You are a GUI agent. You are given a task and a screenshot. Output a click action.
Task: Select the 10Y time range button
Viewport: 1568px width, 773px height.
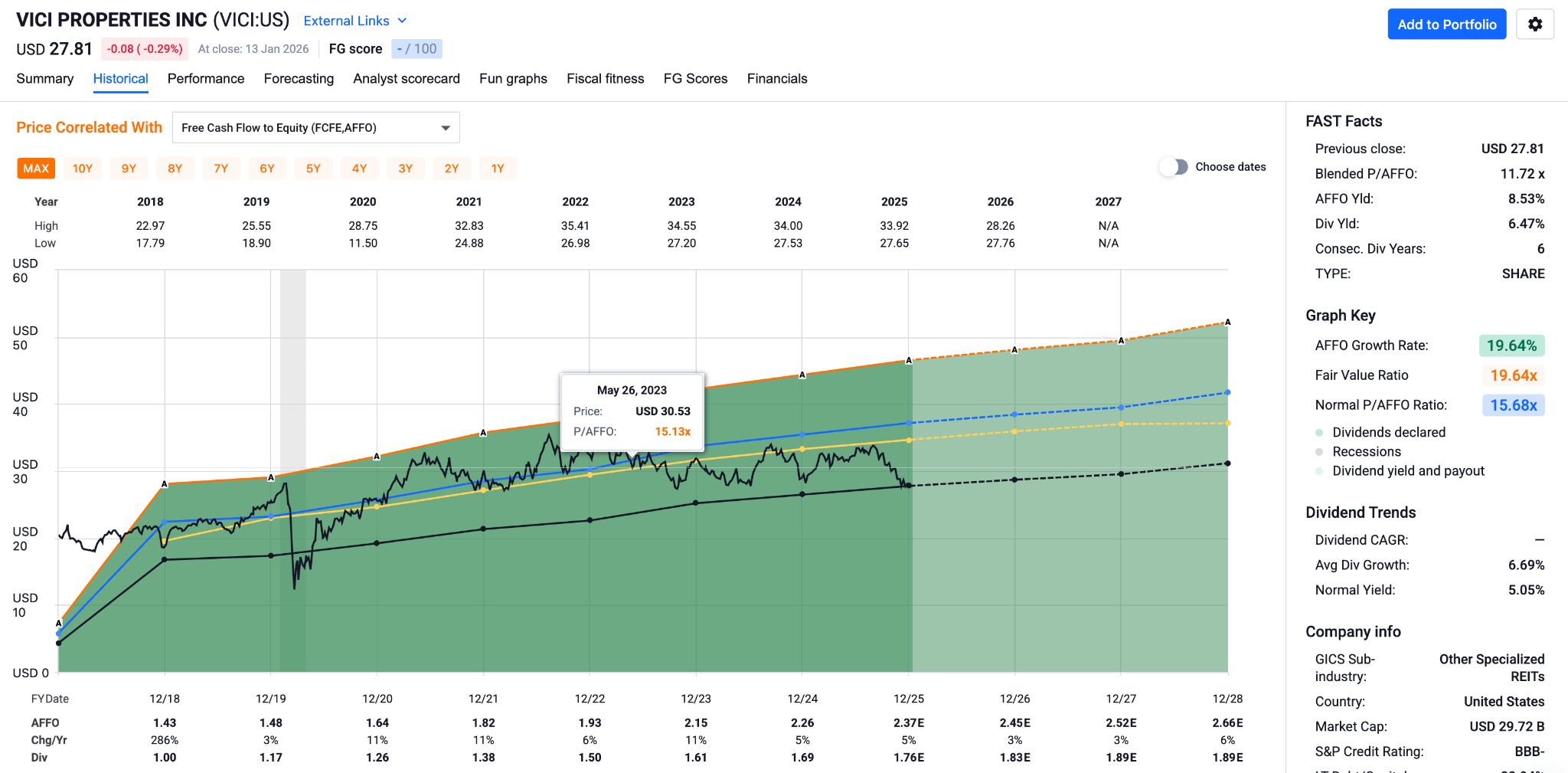tap(83, 169)
